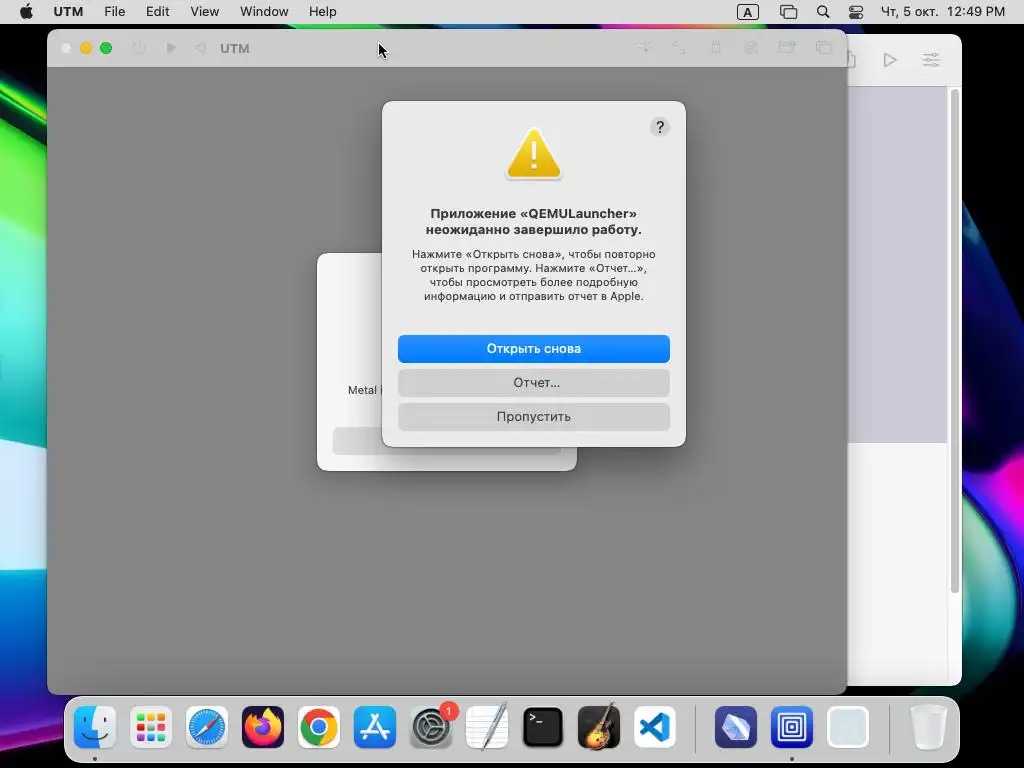This screenshot has width=1024, height=768.
Task: Open Control Center in the menu bar
Action: pos(856,12)
